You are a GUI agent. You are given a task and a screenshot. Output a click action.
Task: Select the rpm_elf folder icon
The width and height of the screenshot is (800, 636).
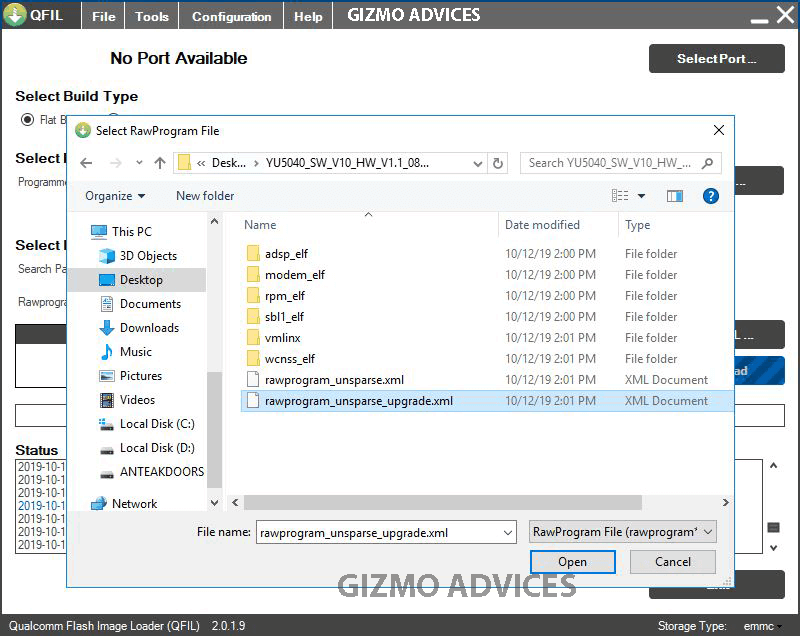pos(253,295)
